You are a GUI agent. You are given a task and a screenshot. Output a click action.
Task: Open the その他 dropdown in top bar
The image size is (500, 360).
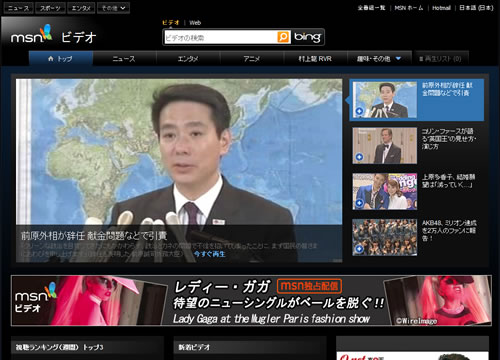tap(113, 8)
